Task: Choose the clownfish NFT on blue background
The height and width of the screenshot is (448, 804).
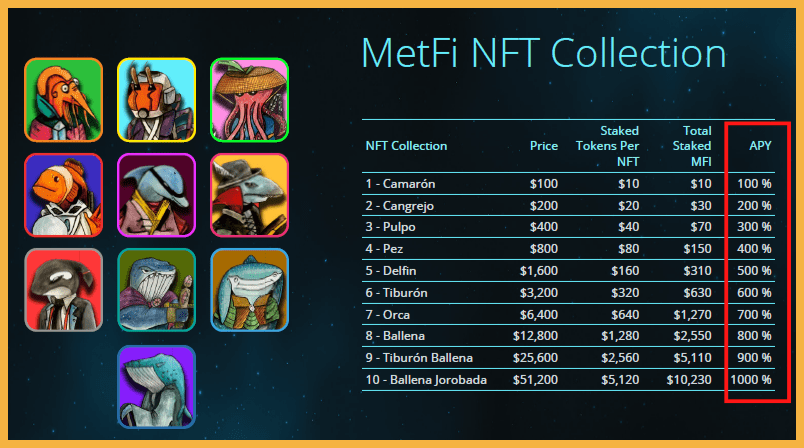Action: click(64, 195)
